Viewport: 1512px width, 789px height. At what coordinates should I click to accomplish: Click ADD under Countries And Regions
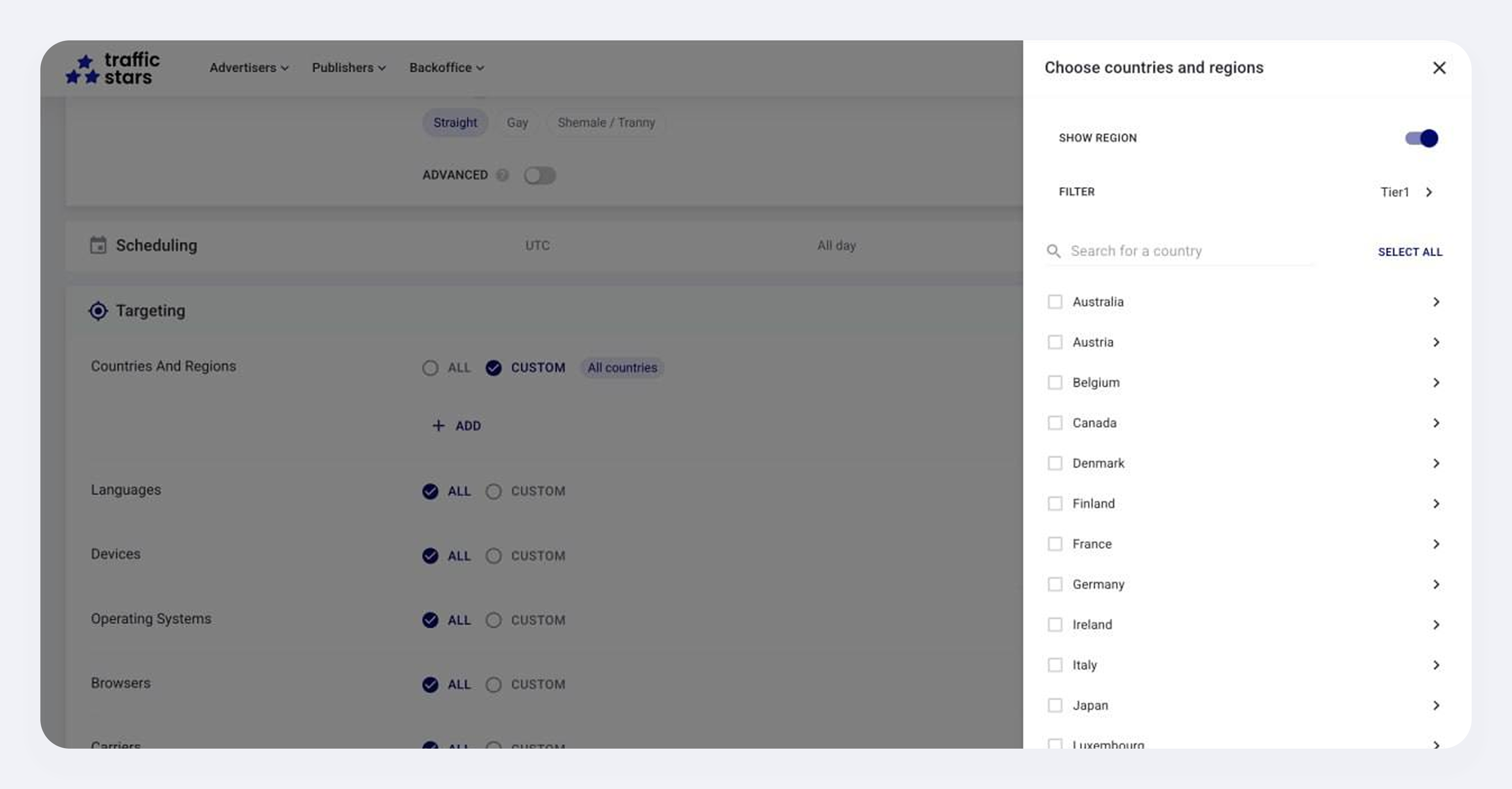456,426
